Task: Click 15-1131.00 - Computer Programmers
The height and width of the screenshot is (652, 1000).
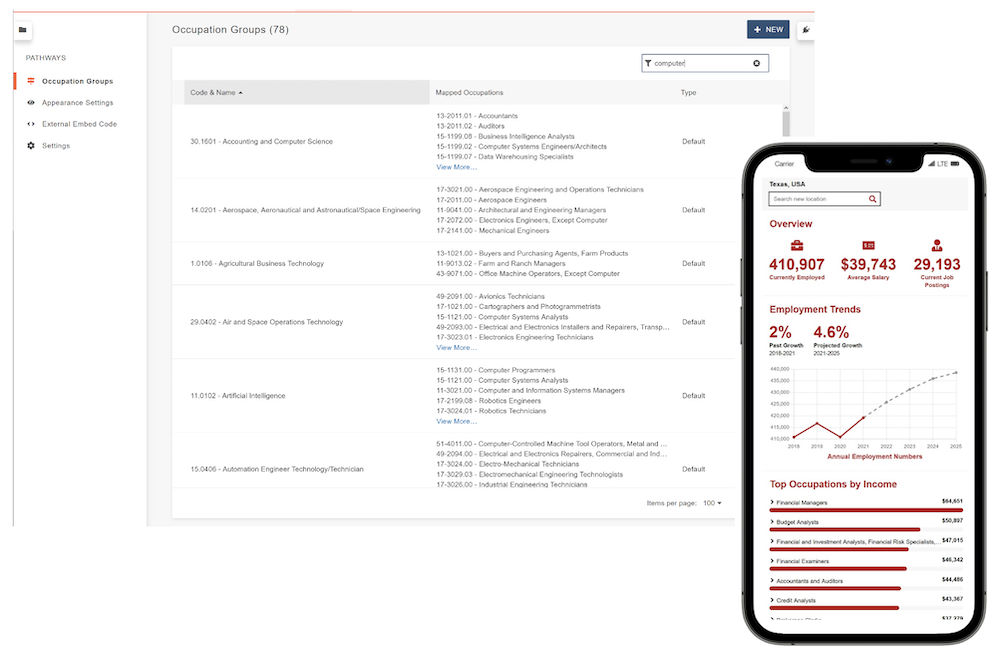Action: click(x=496, y=371)
